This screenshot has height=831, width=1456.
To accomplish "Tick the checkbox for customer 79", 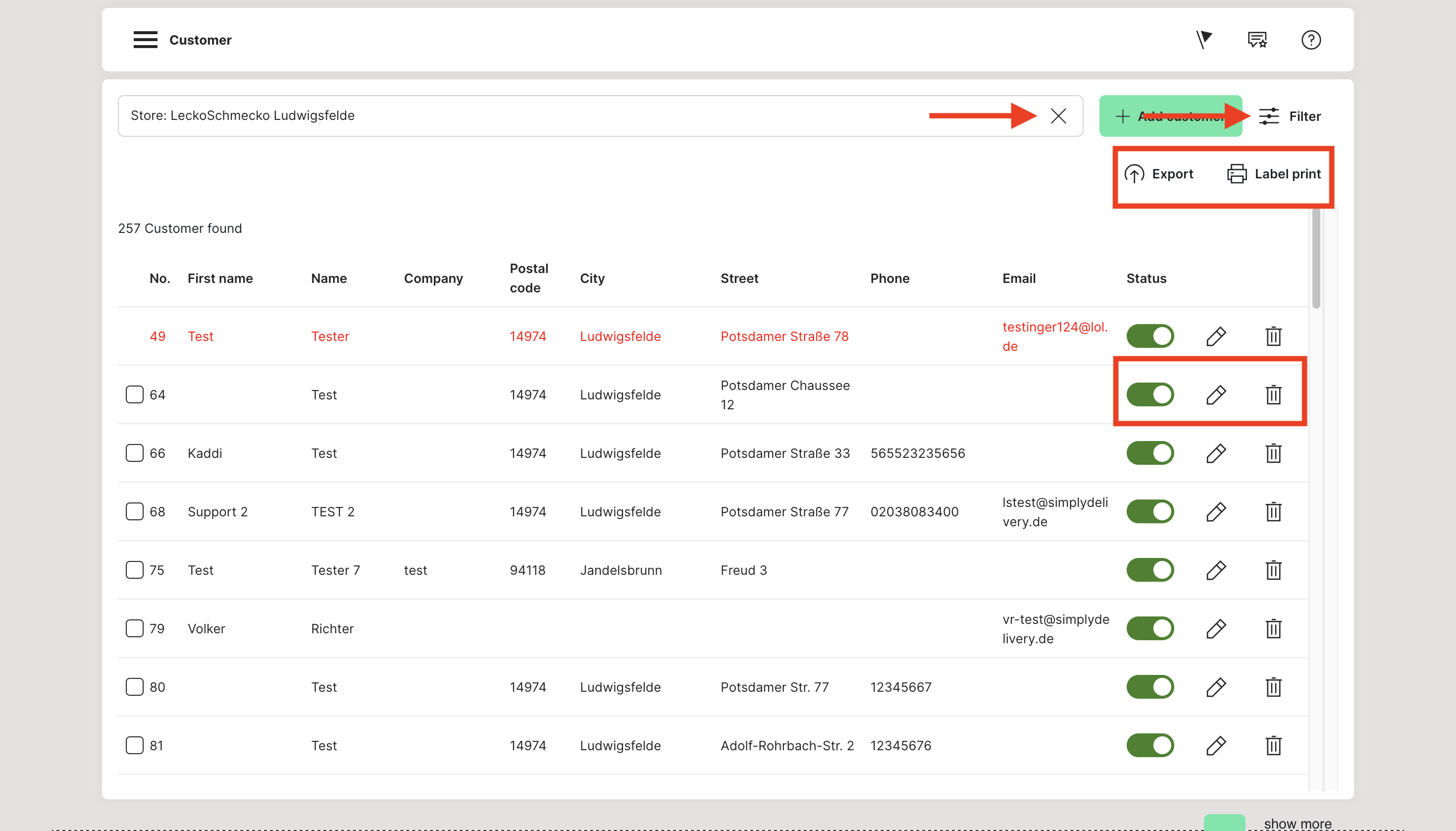I will click(x=134, y=628).
